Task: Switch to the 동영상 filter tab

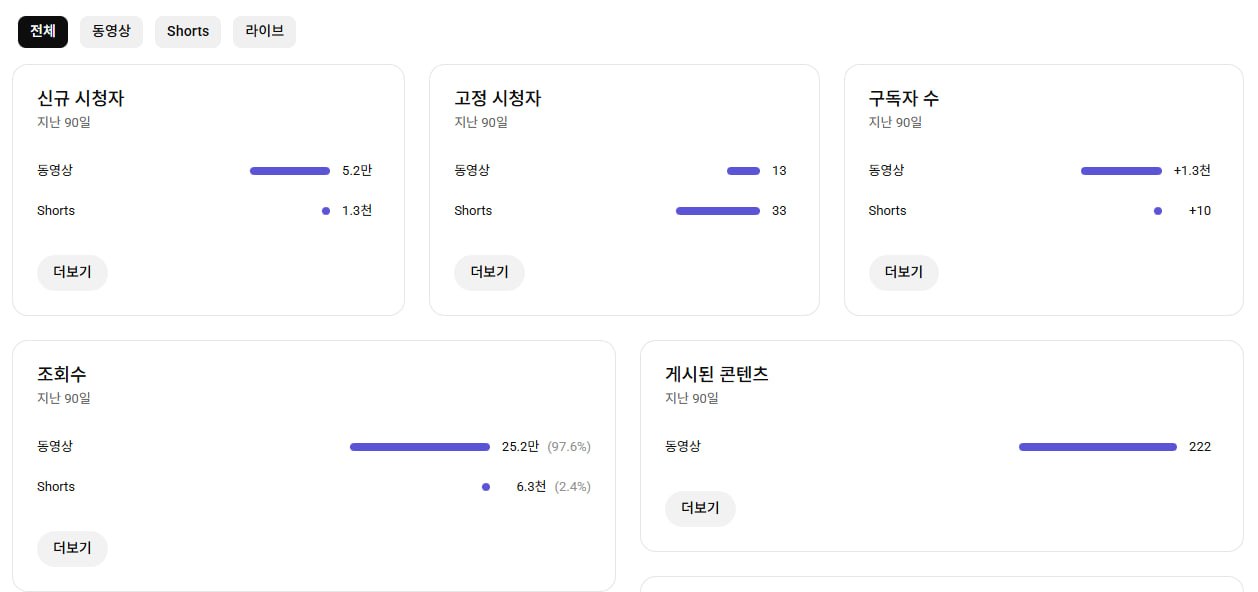Action: [x=111, y=31]
